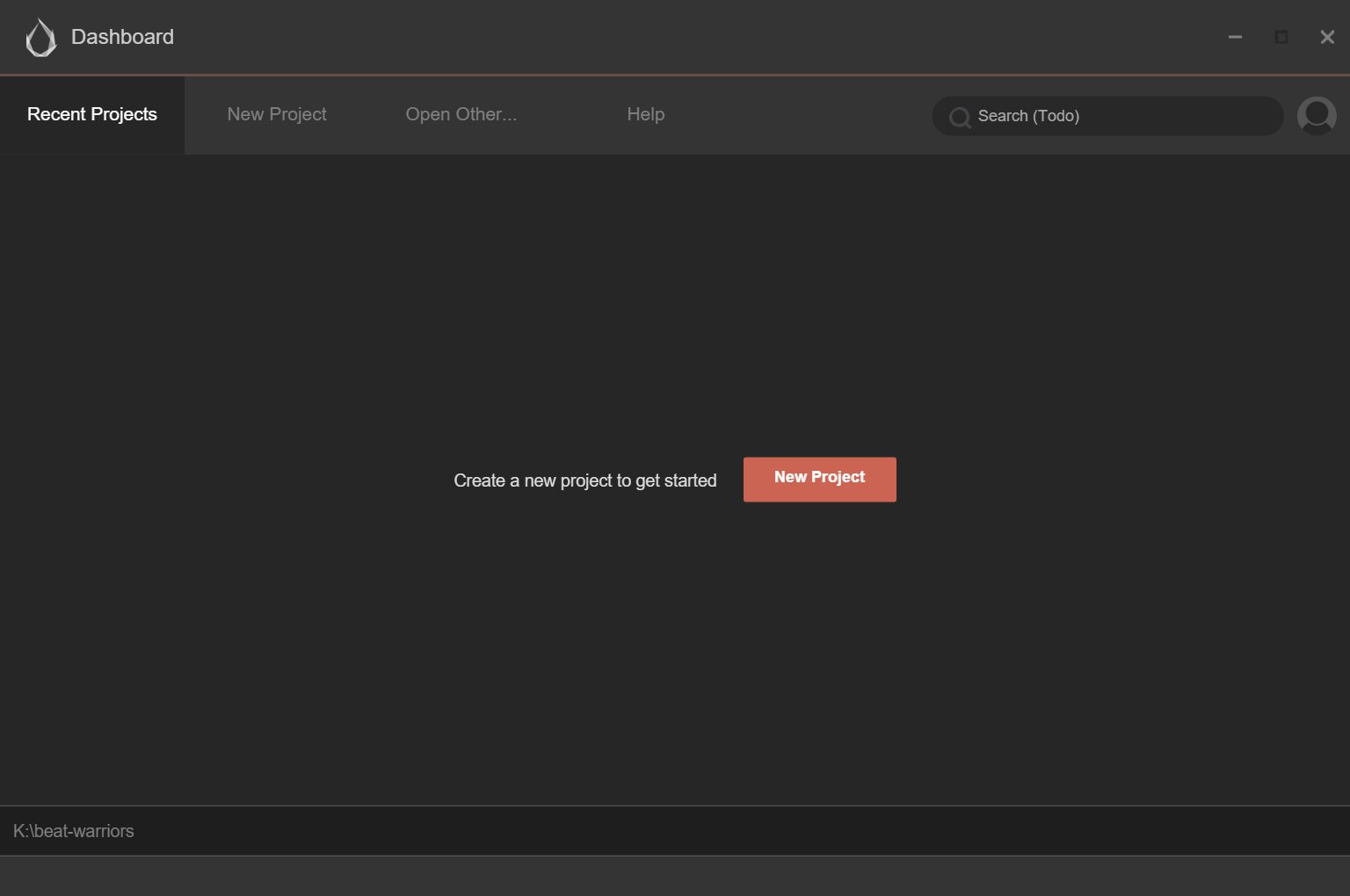Select Open Other... from the top navigation
Viewport: 1350px width, 896px height.
[x=461, y=114]
